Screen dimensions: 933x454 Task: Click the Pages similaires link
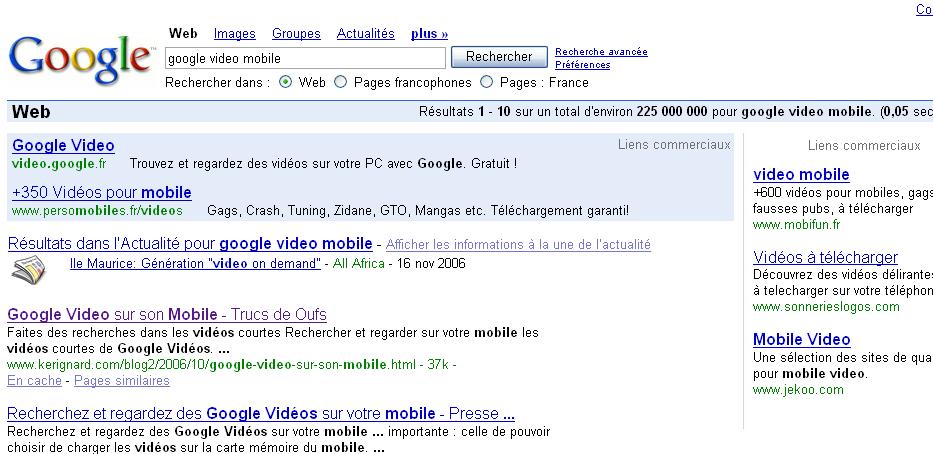point(122,381)
